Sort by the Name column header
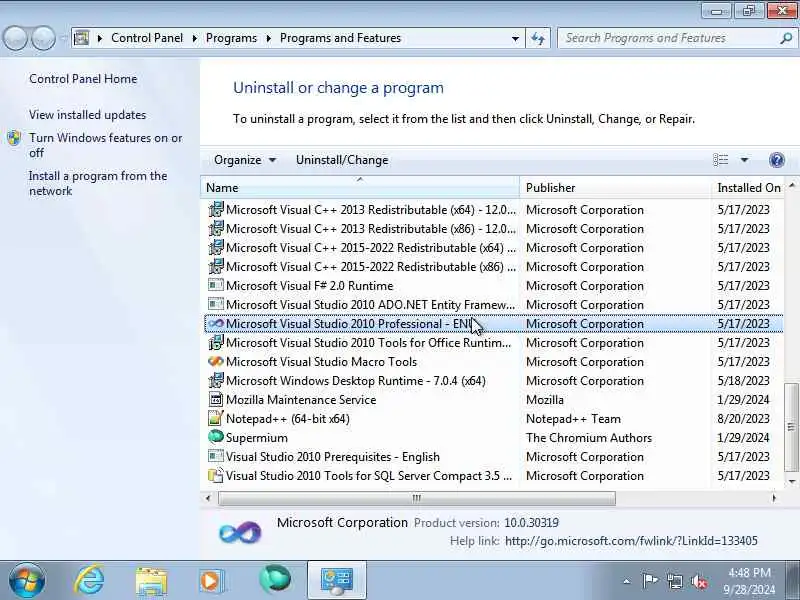 [x=360, y=188]
